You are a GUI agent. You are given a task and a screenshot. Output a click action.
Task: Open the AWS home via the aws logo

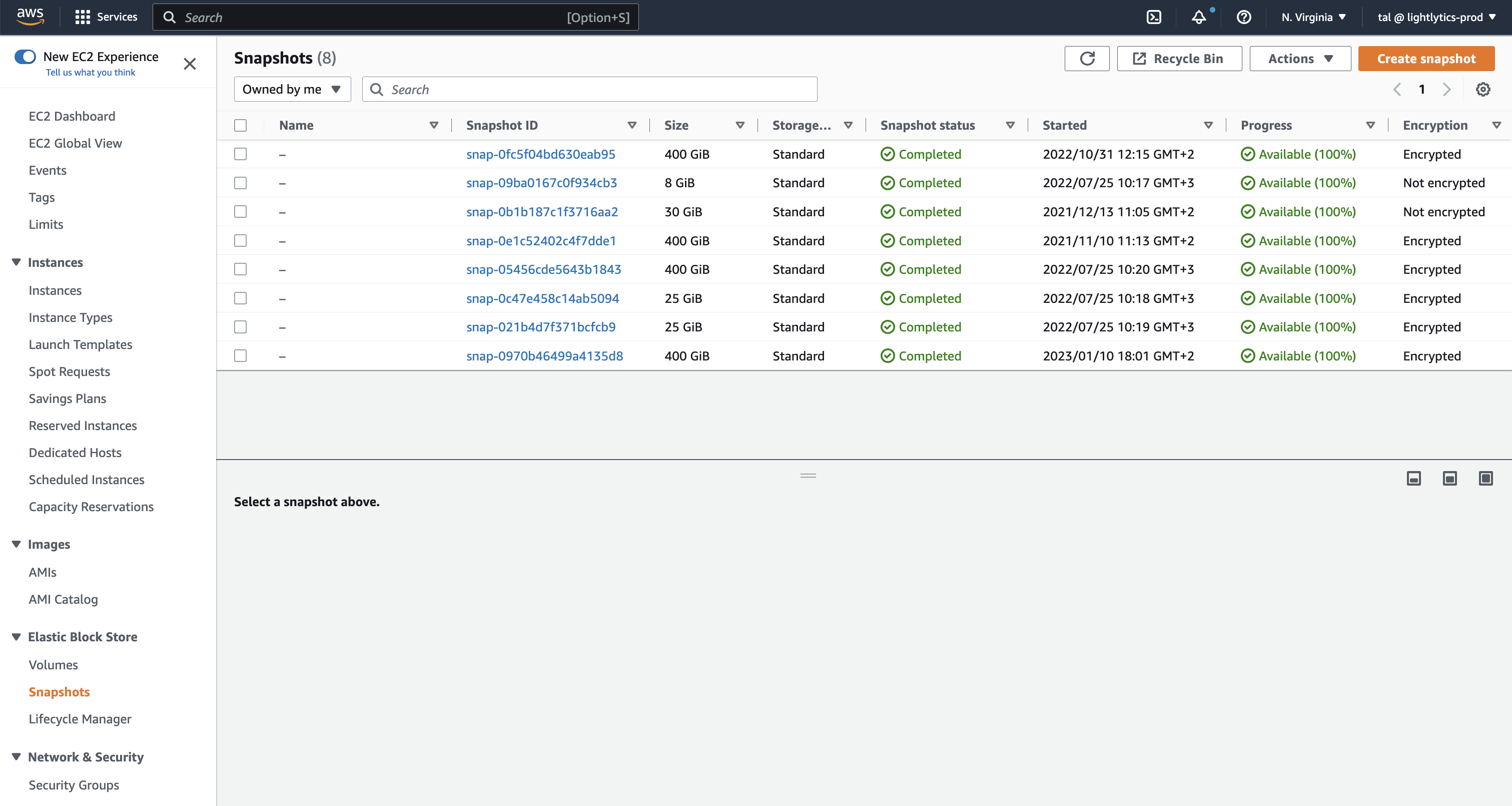click(x=30, y=16)
